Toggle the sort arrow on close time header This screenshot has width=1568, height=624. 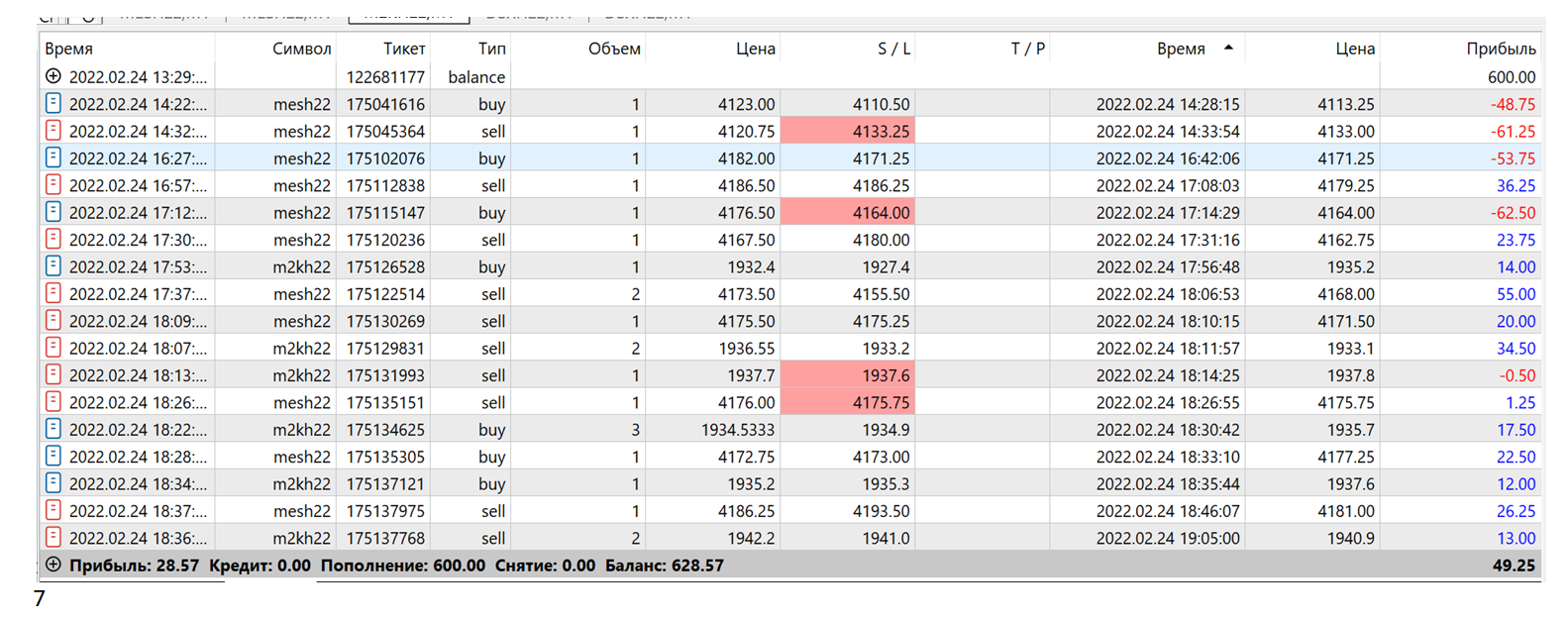(x=1228, y=48)
